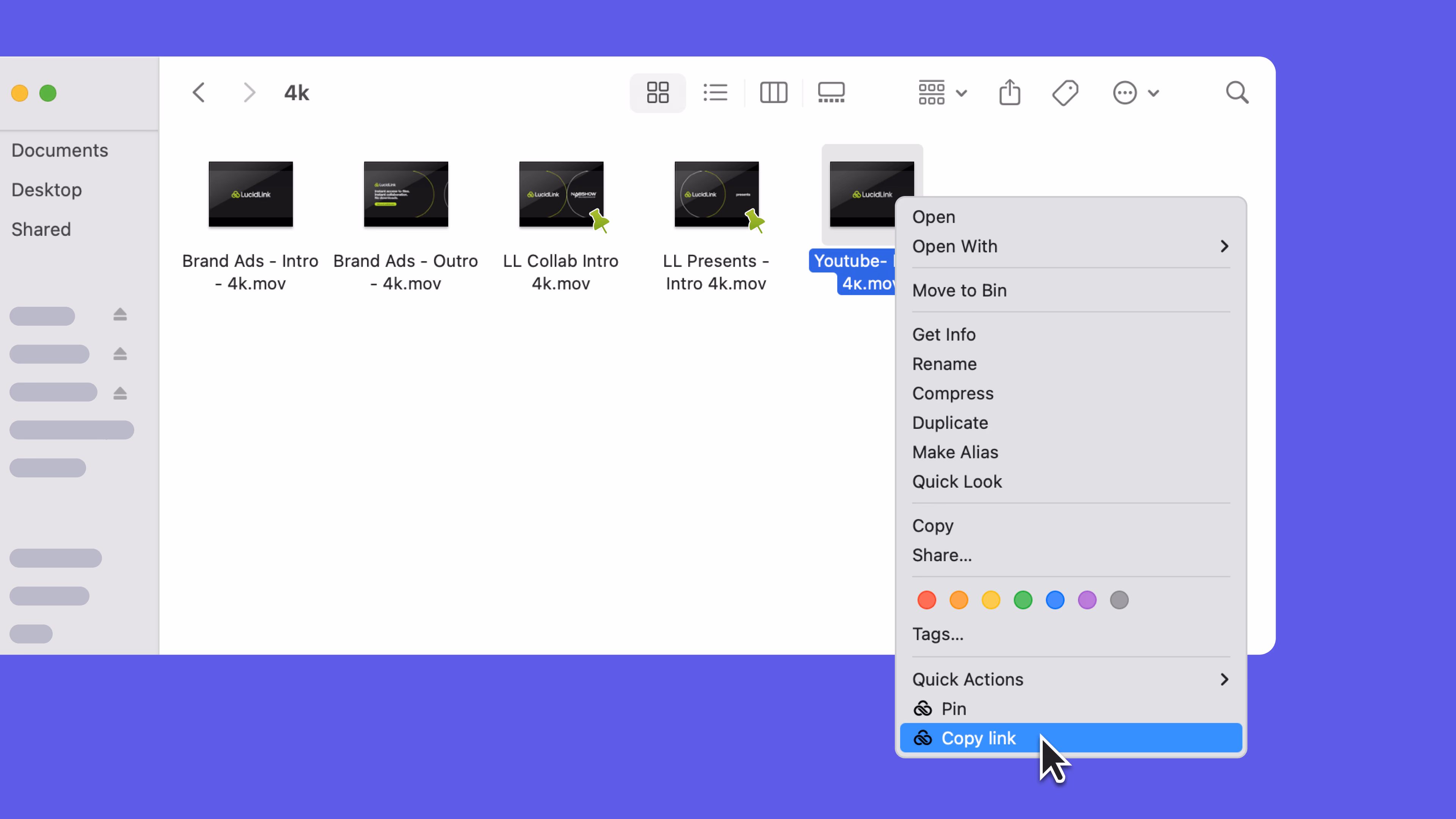This screenshot has height=819, width=1456.
Task: Open the group-by dropdown chevron
Action: 963,92
